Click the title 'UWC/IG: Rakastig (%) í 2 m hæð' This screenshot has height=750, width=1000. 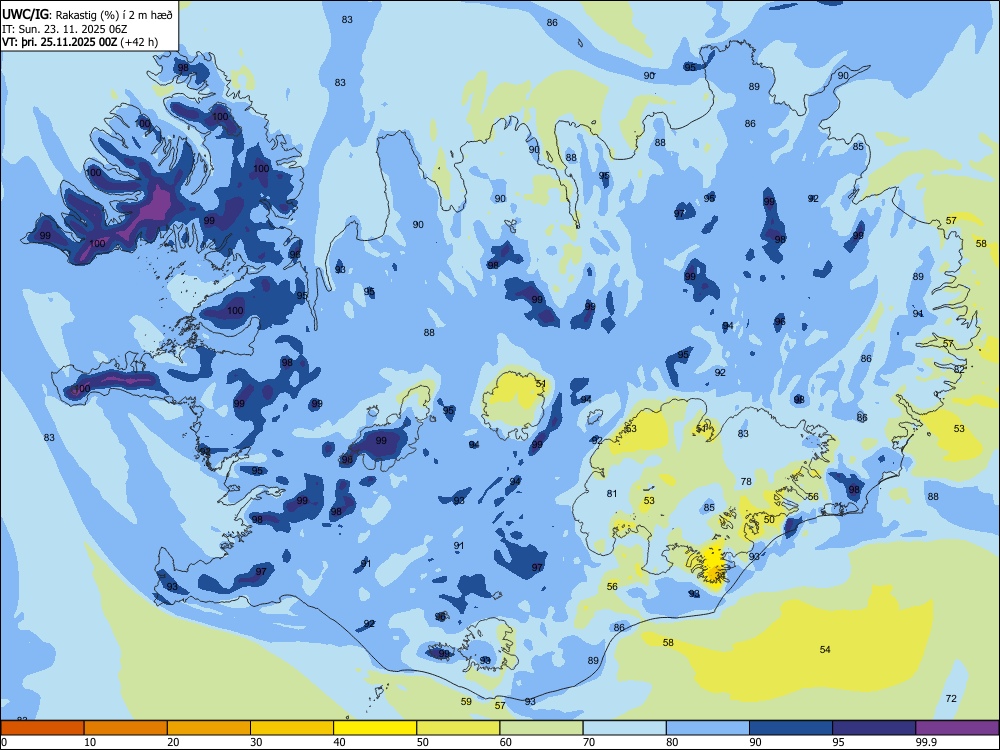coord(87,14)
